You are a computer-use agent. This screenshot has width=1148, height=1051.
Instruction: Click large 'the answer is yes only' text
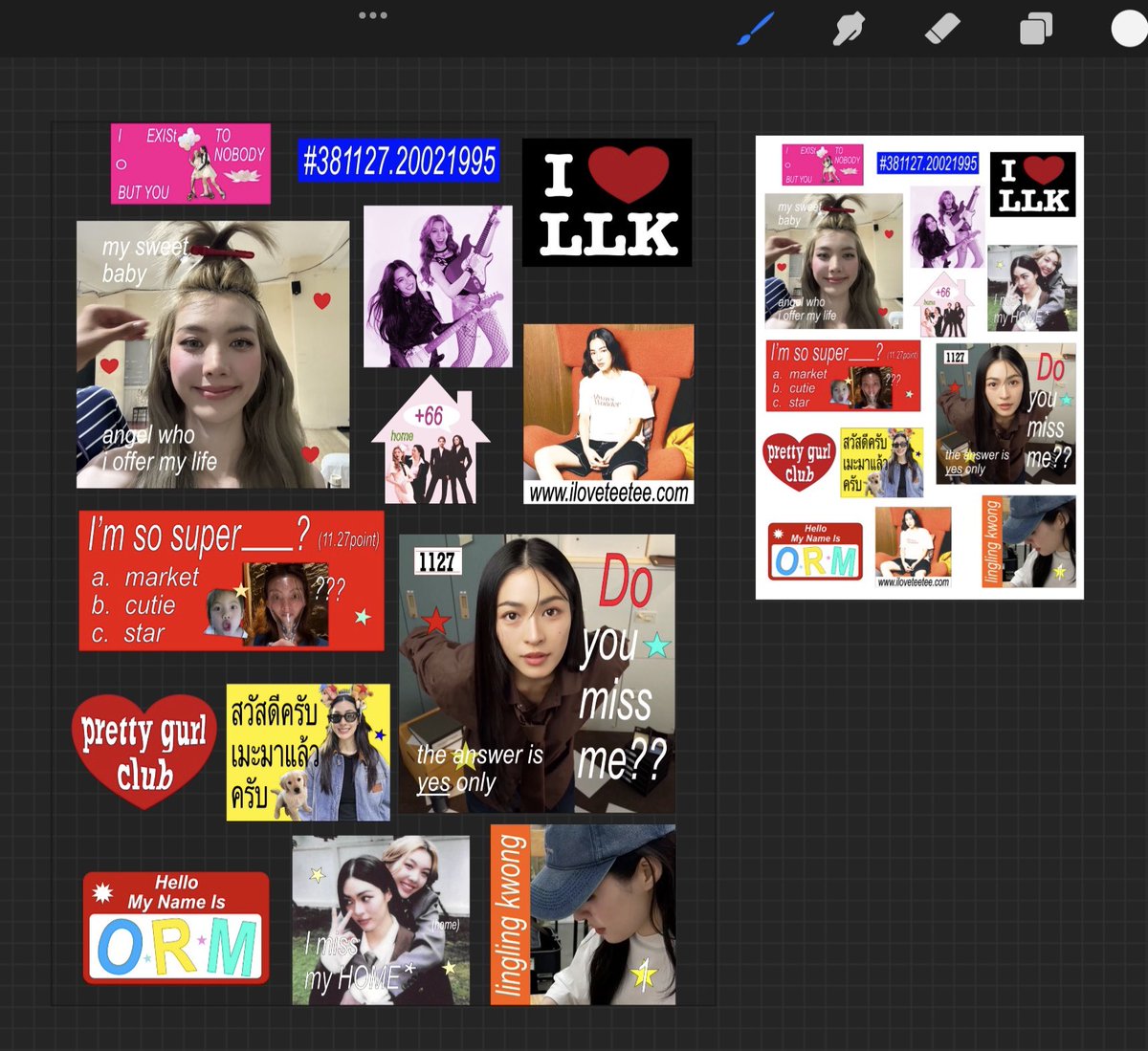[479, 769]
